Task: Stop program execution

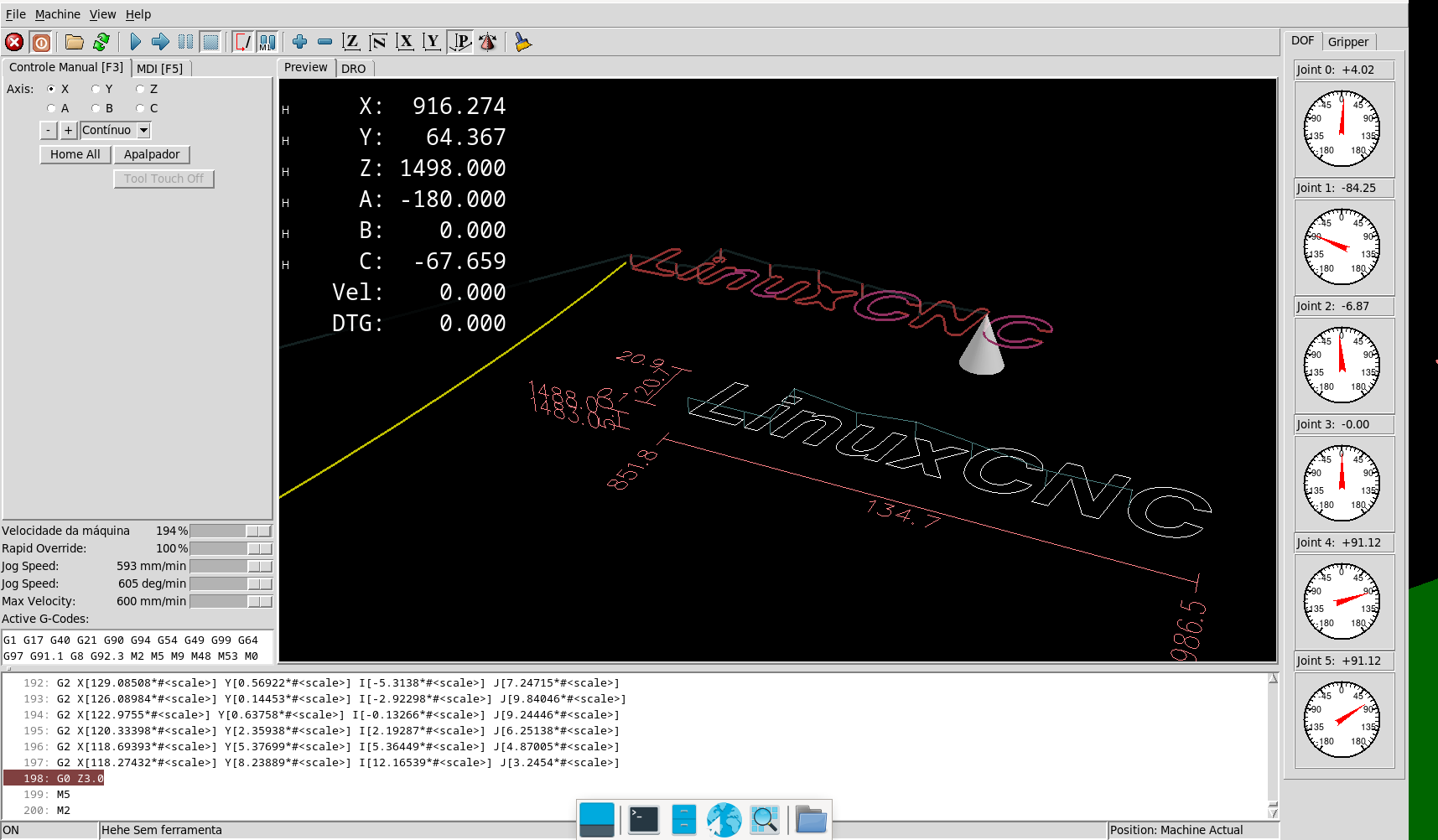Action: tap(210, 42)
